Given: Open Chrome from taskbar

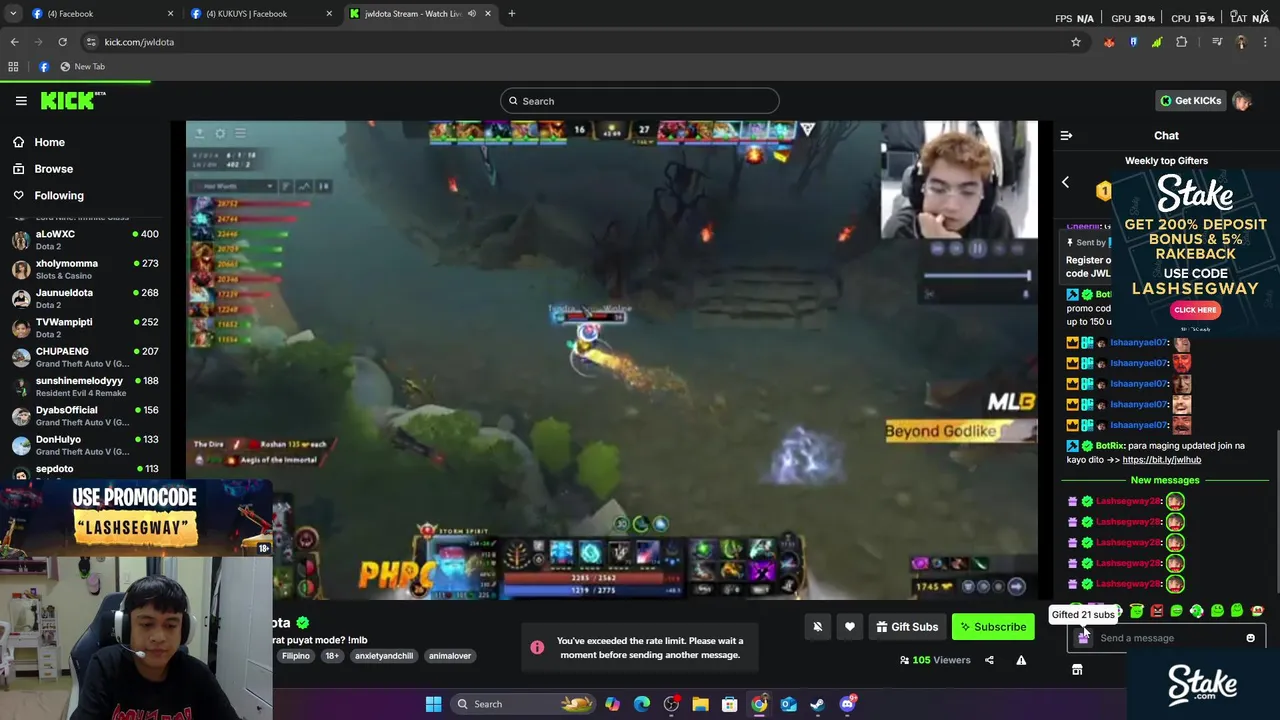Looking at the screenshot, I should (759, 704).
